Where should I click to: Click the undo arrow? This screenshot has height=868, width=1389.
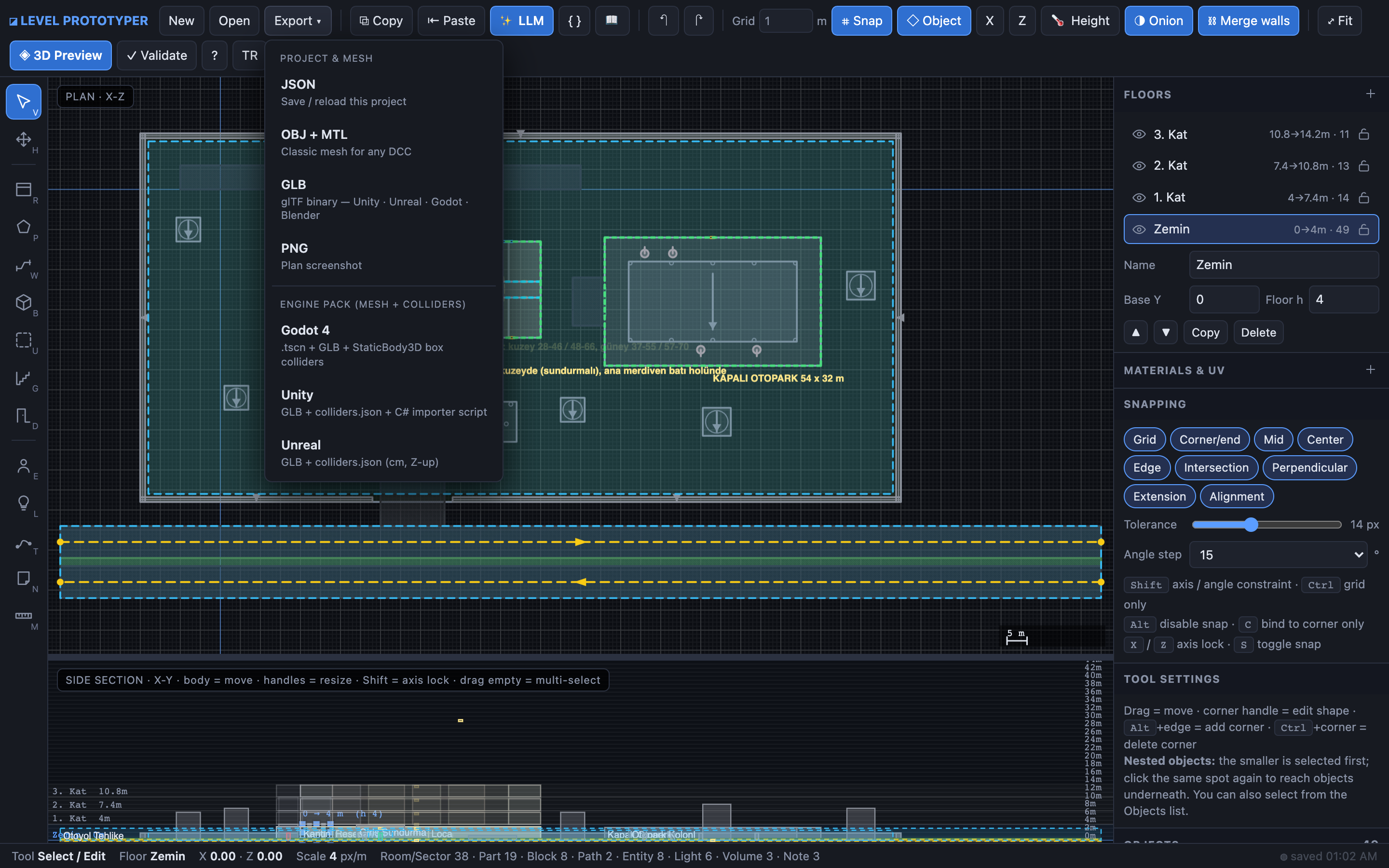(x=663, y=21)
